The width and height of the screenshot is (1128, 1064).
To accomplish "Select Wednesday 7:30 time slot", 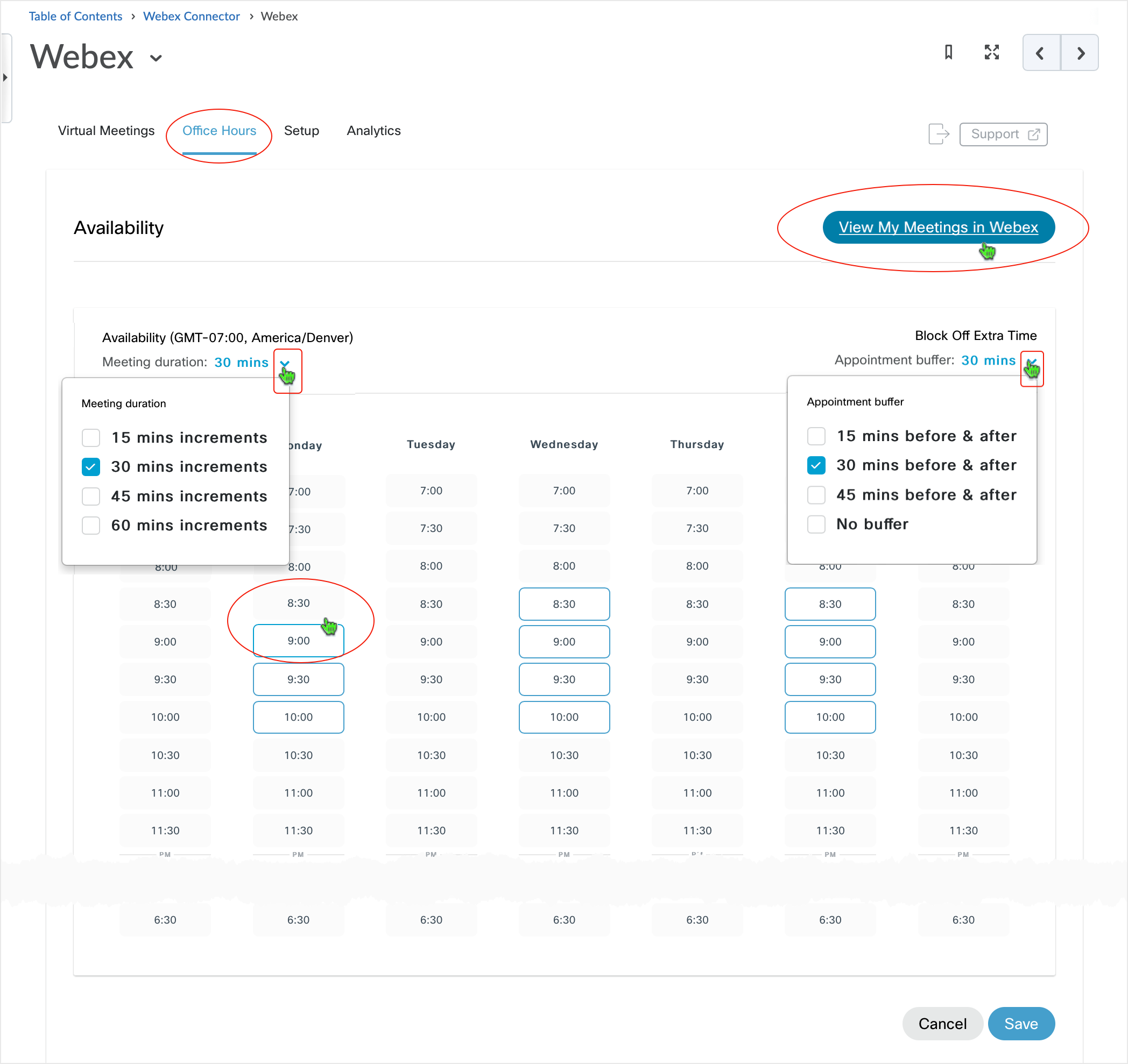I will pyautogui.click(x=564, y=528).
